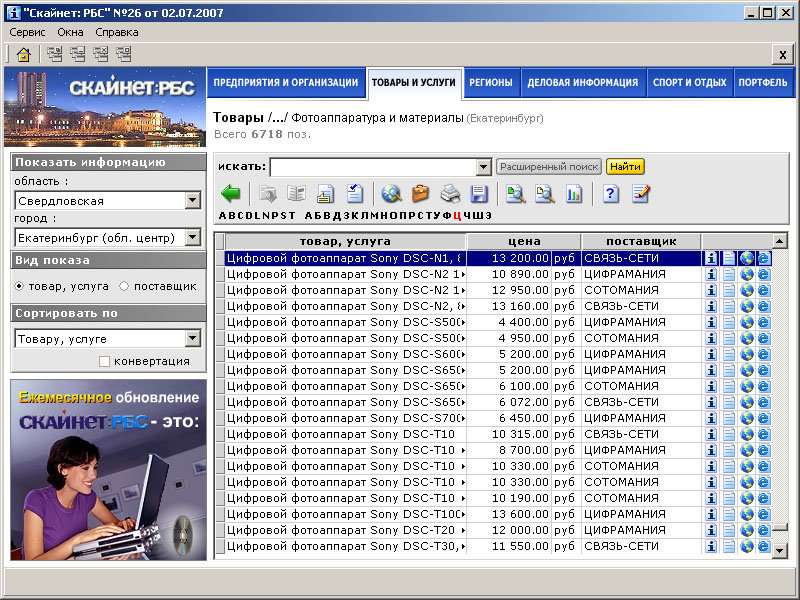Click the info icon in the 6 450.00 row
Image resolution: width=800 pixels, height=600 pixels.
(711, 418)
